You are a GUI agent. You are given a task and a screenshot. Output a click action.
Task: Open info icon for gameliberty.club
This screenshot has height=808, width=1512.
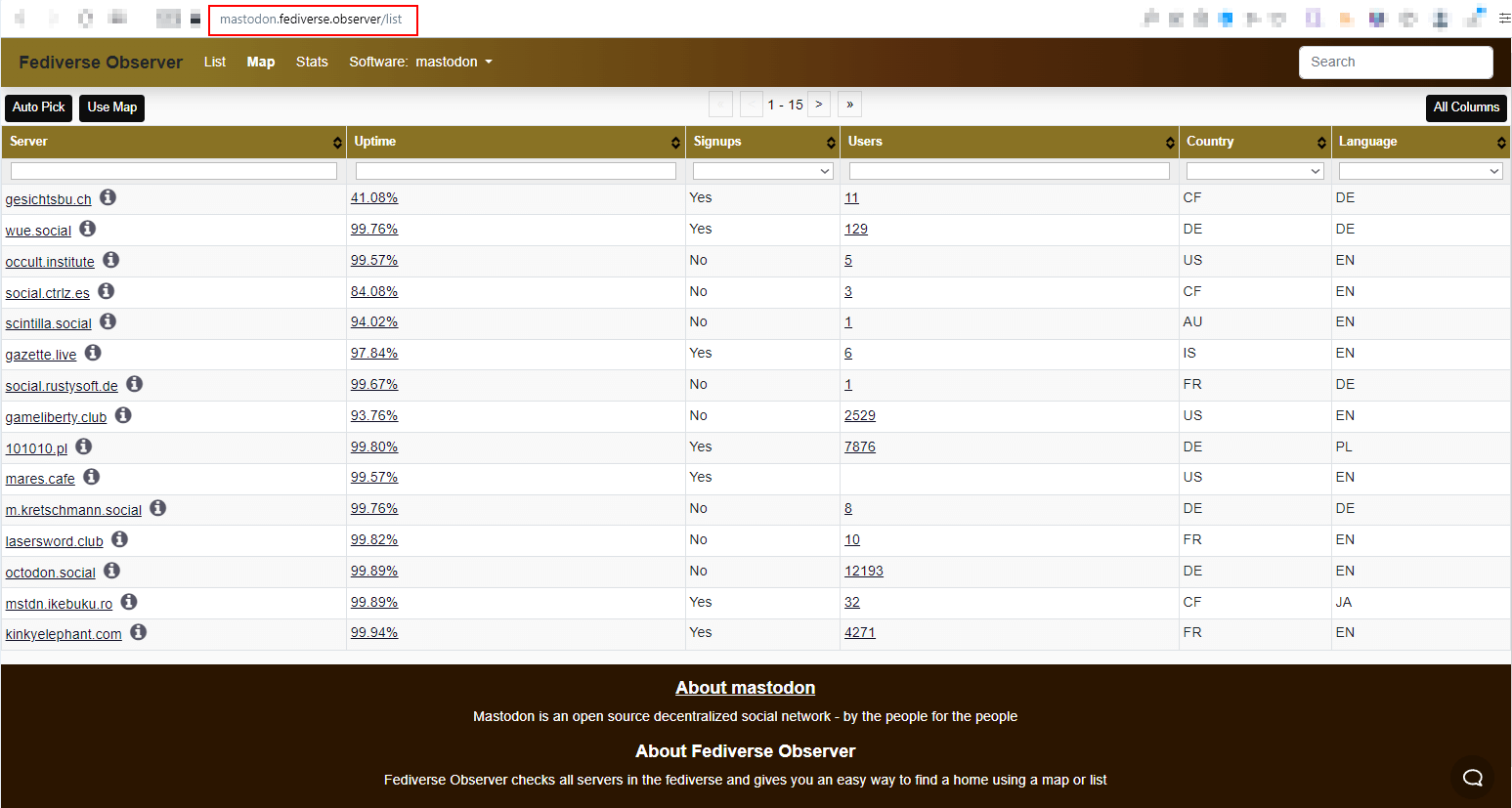click(x=123, y=415)
